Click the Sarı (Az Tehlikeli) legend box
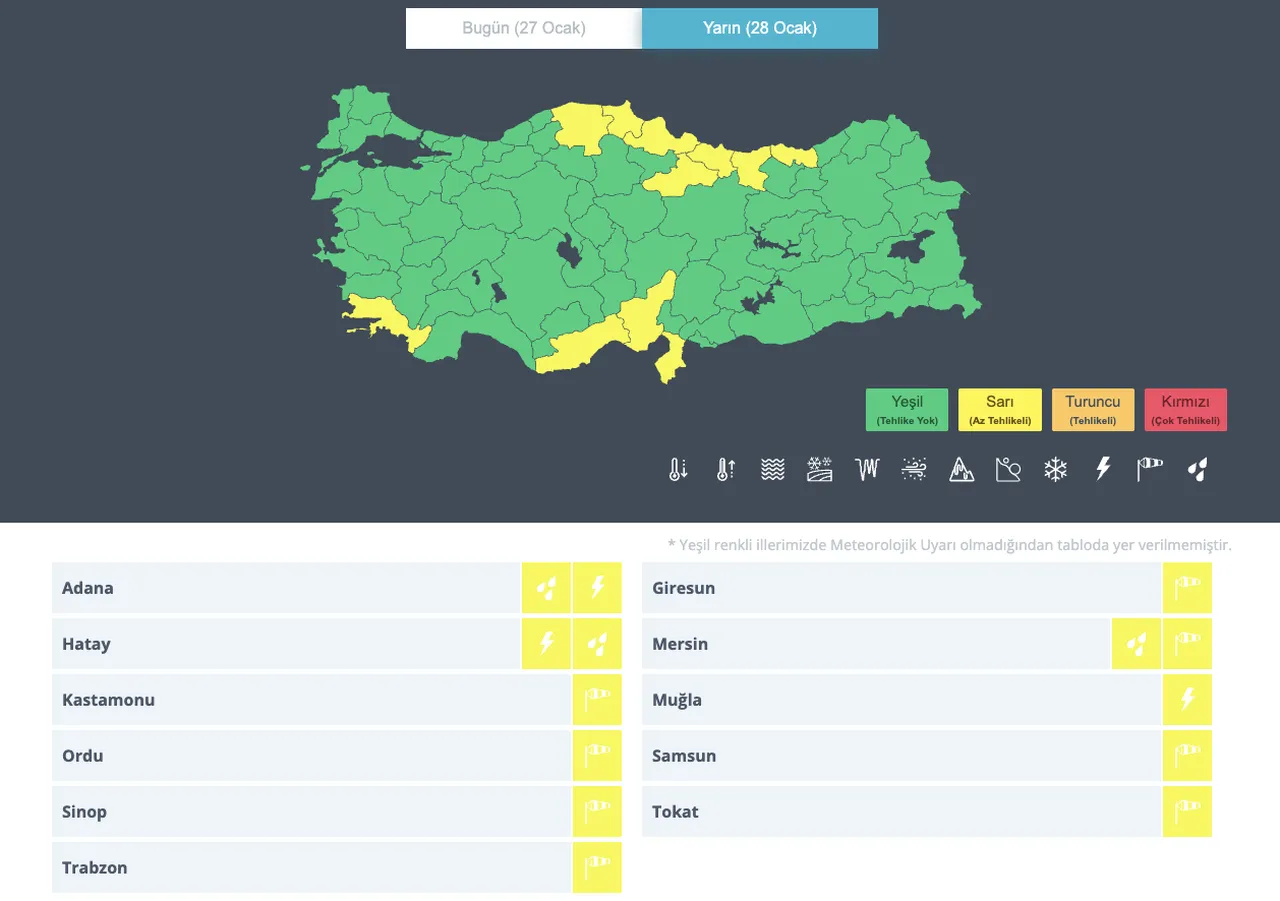1280x901 pixels. click(1000, 410)
